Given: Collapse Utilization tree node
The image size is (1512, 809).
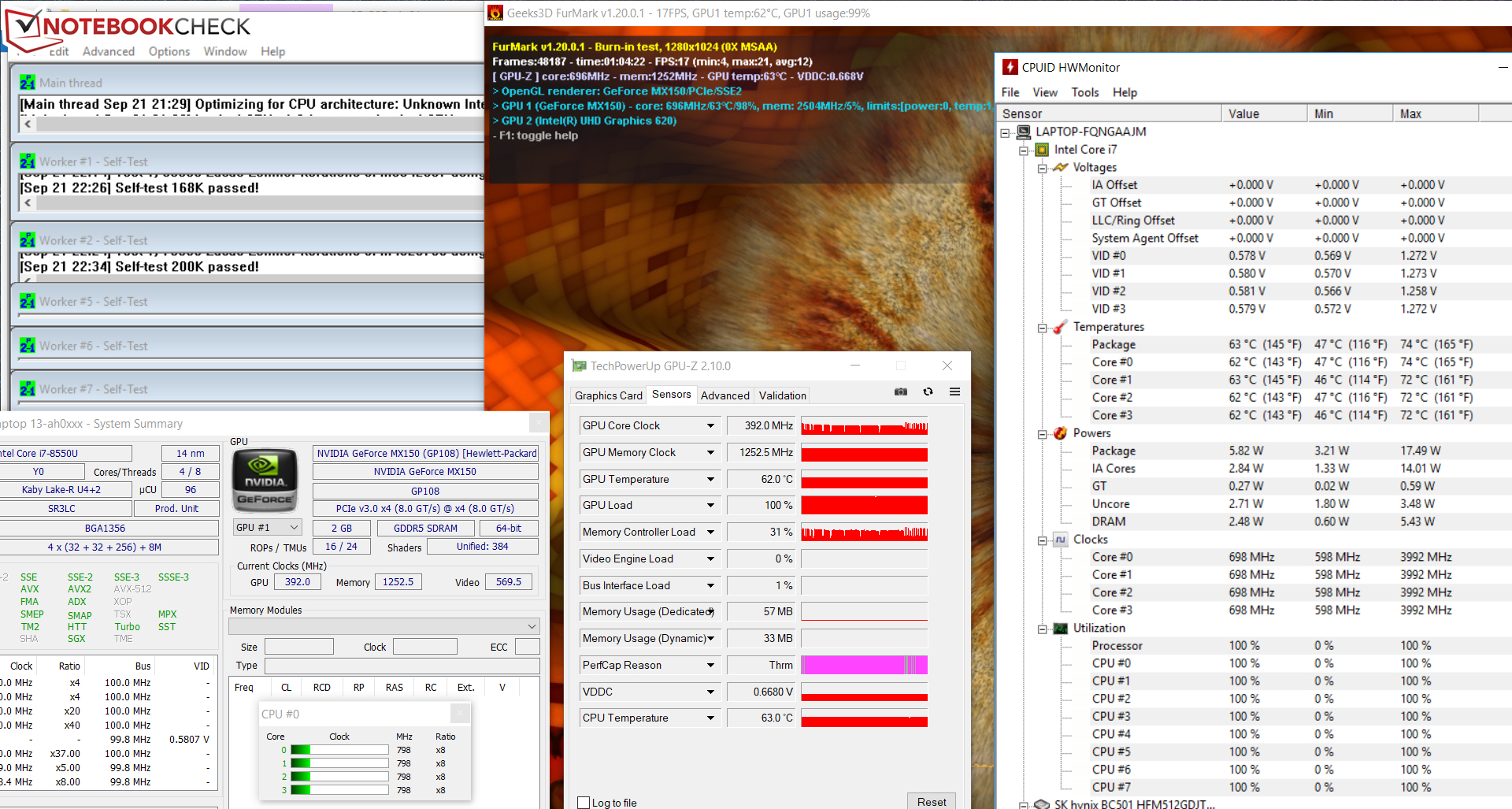Looking at the screenshot, I should pyautogui.click(x=1042, y=629).
